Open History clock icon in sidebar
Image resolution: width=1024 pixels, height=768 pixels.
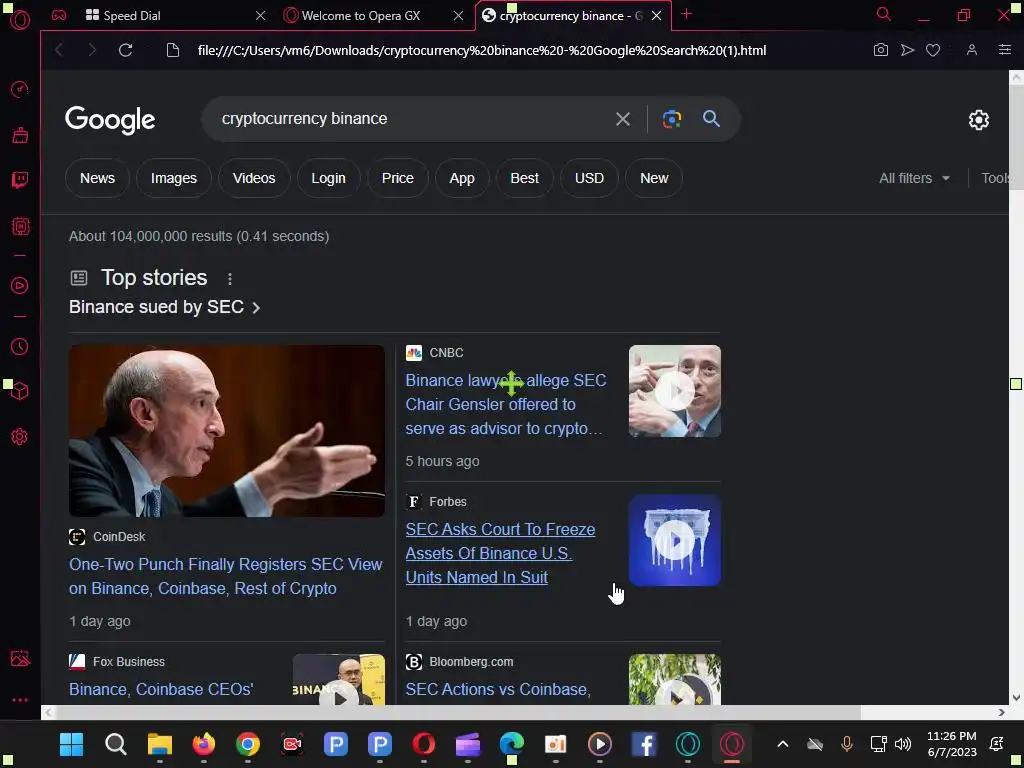tap(20, 346)
